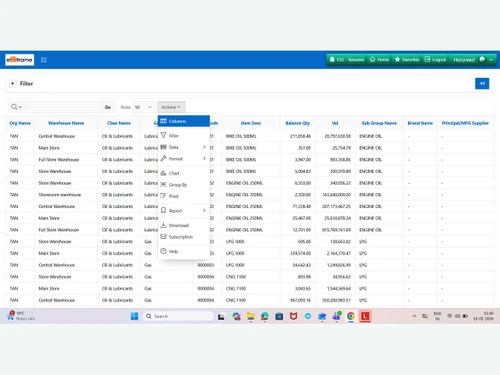Go to the Home page
500x375 pixels.
click(x=379, y=59)
